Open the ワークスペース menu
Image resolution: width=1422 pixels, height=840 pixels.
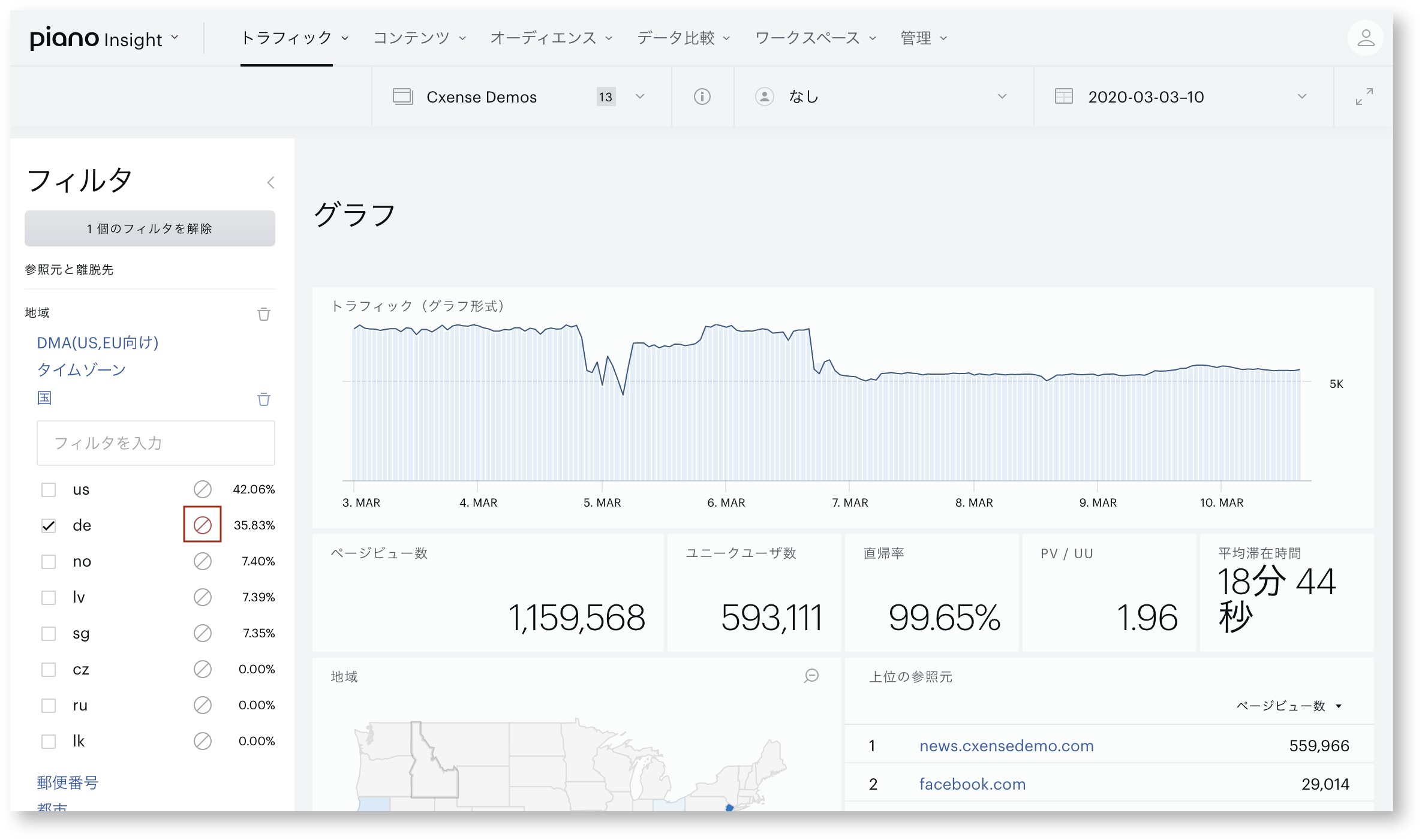(815, 38)
